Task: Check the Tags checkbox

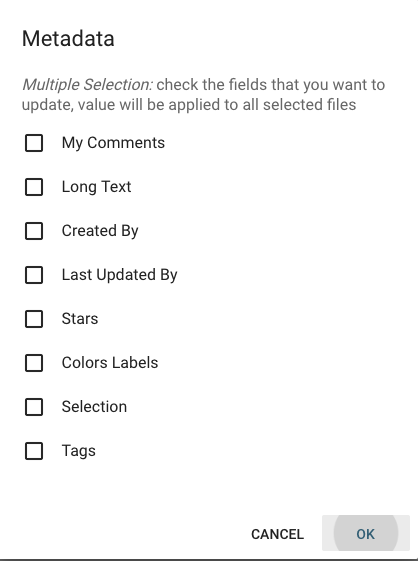Action: pos(34,451)
